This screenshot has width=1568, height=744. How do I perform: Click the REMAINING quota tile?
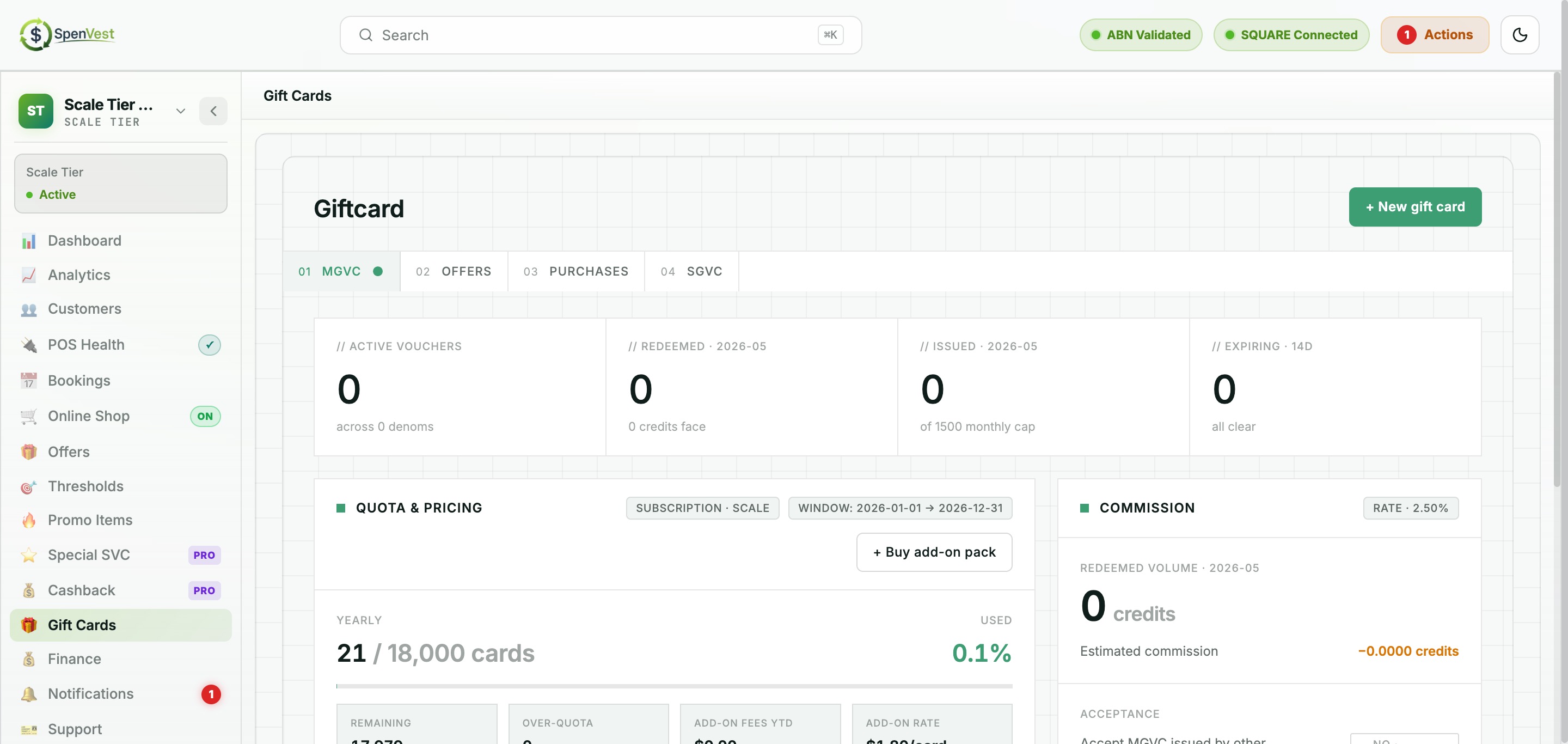417,724
